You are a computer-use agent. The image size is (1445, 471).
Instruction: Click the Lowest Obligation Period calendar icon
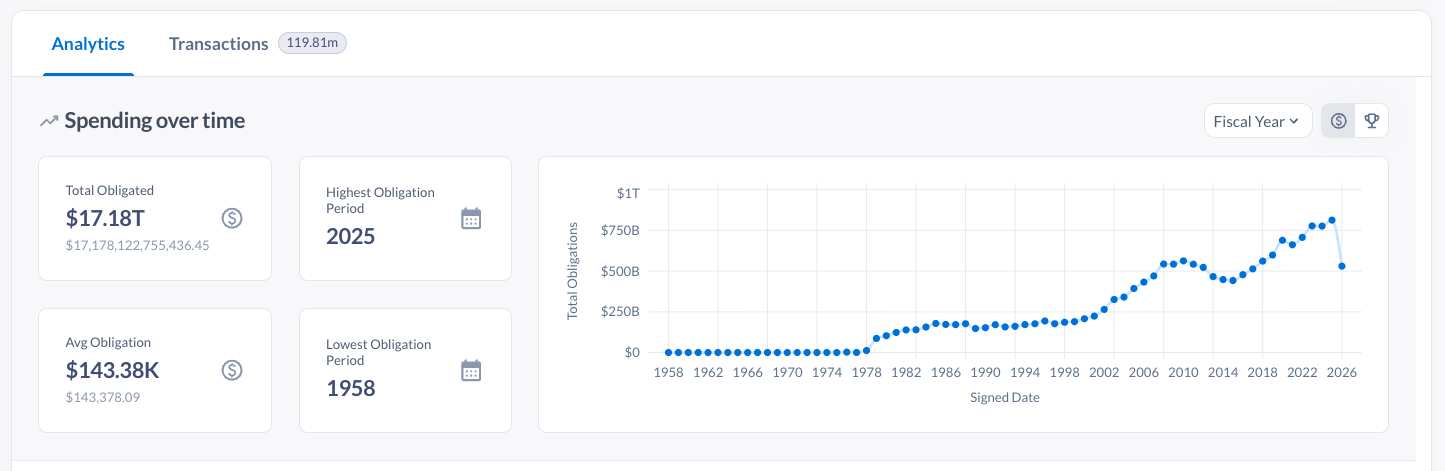(x=471, y=370)
